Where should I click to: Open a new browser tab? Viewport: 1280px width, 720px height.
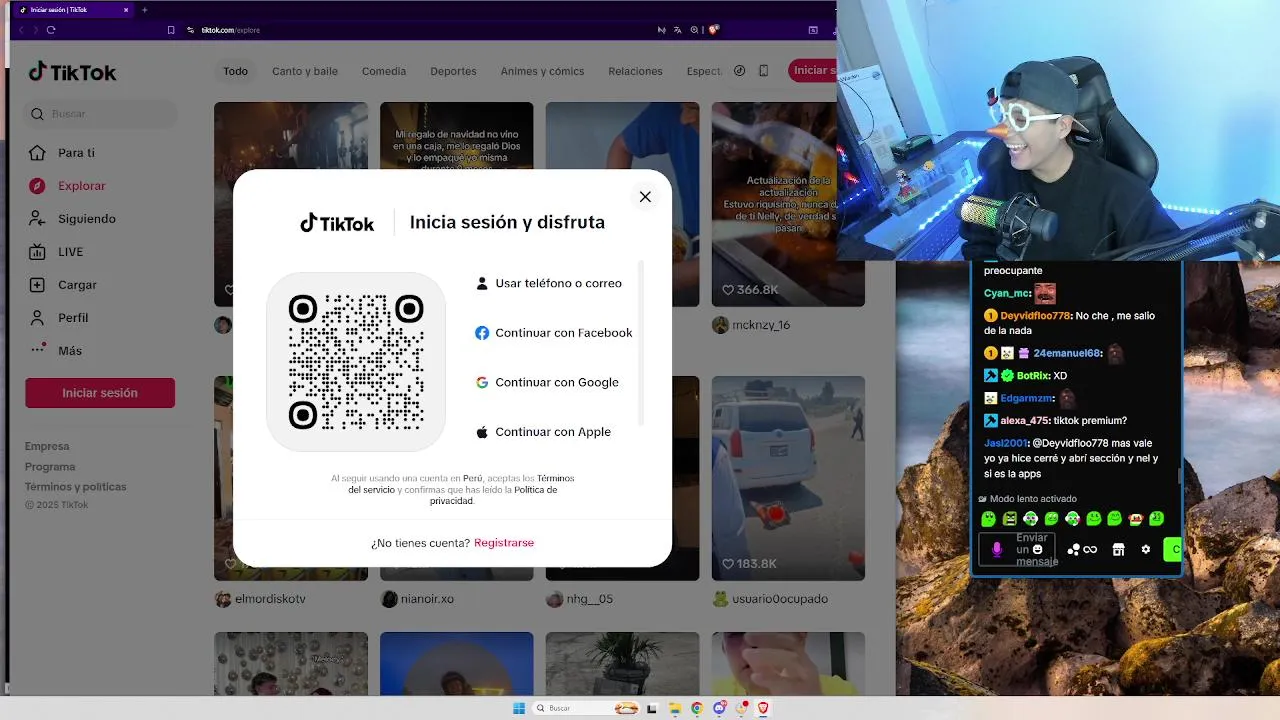point(144,10)
